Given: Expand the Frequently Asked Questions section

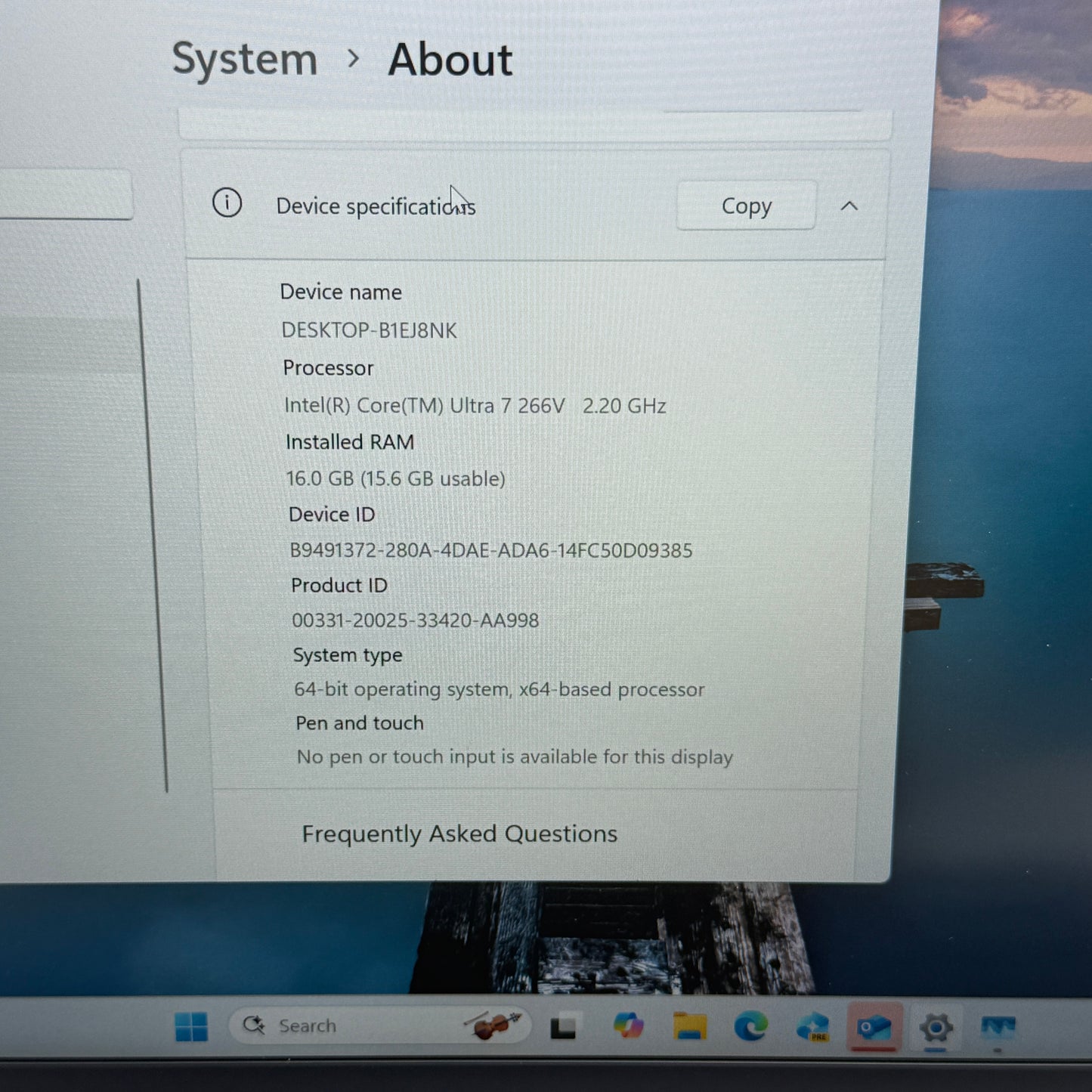Looking at the screenshot, I should [459, 834].
